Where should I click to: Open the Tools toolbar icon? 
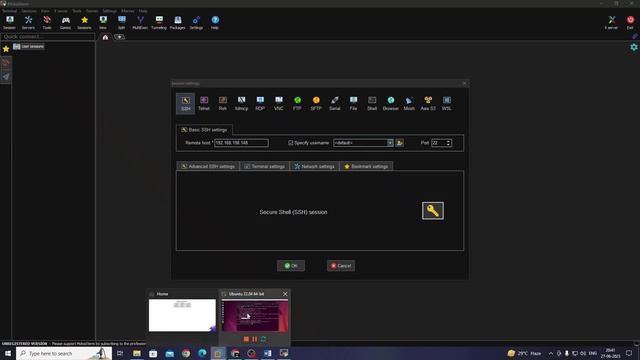(x=47, y=22)
